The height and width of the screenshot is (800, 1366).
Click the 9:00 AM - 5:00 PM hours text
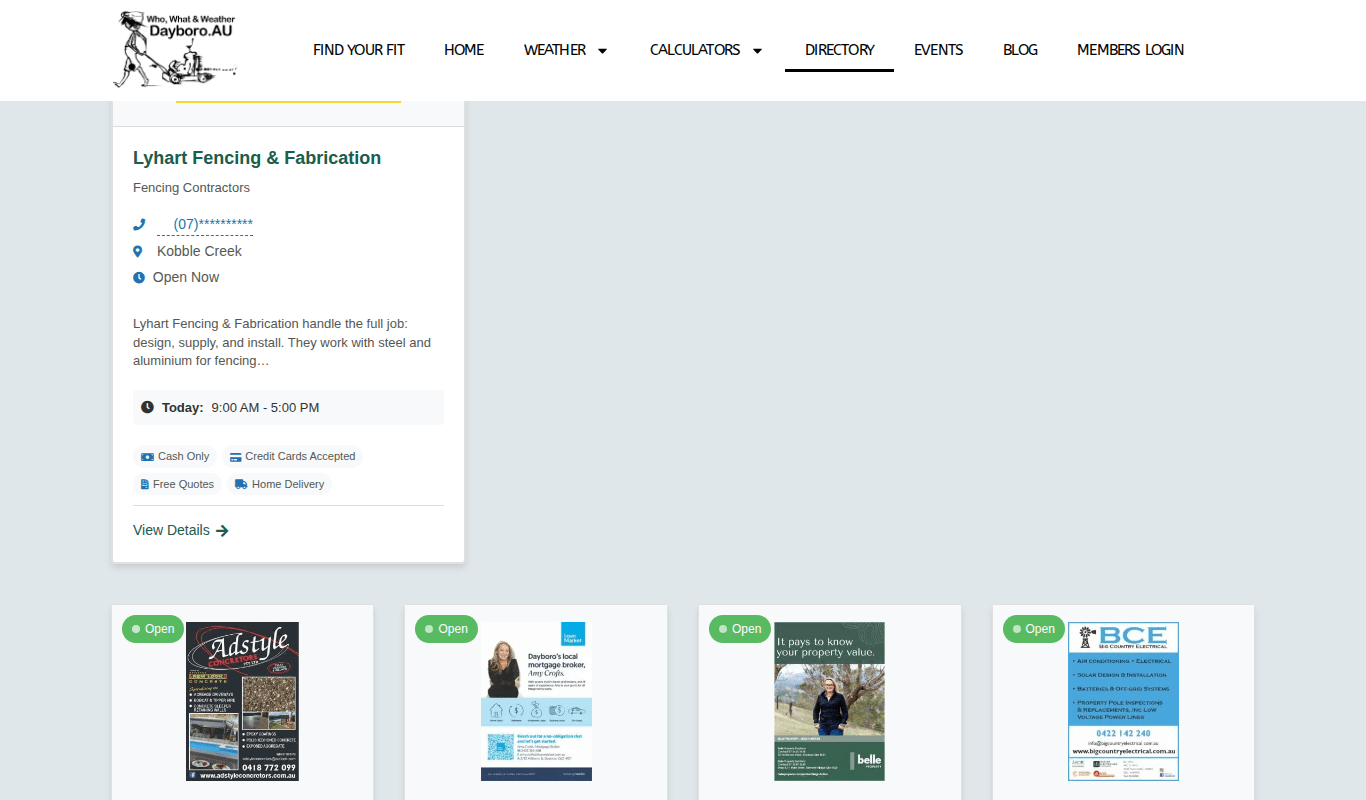pos(265,408)
